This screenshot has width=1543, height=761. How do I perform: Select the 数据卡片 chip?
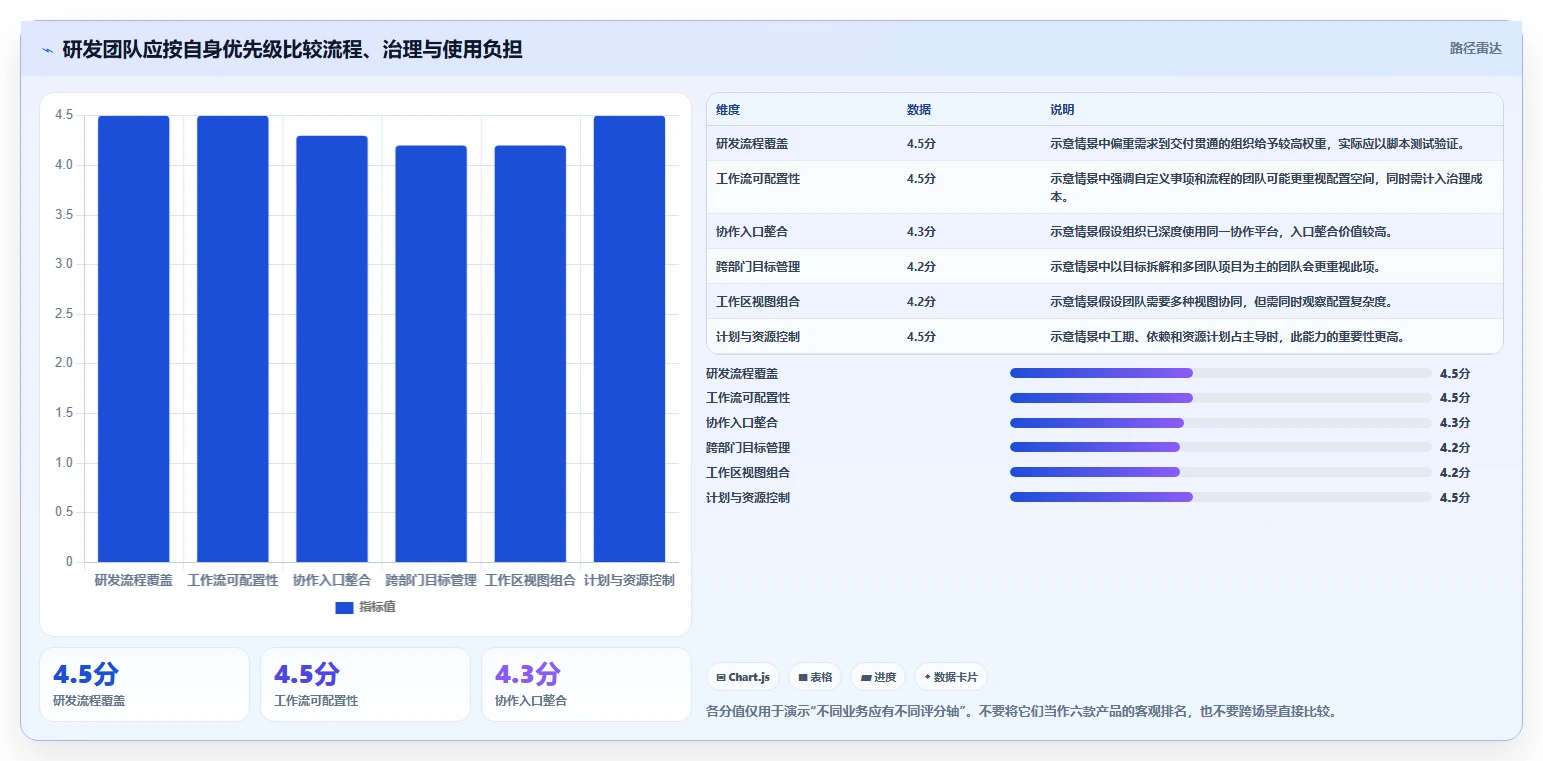(x=951, y=677)
